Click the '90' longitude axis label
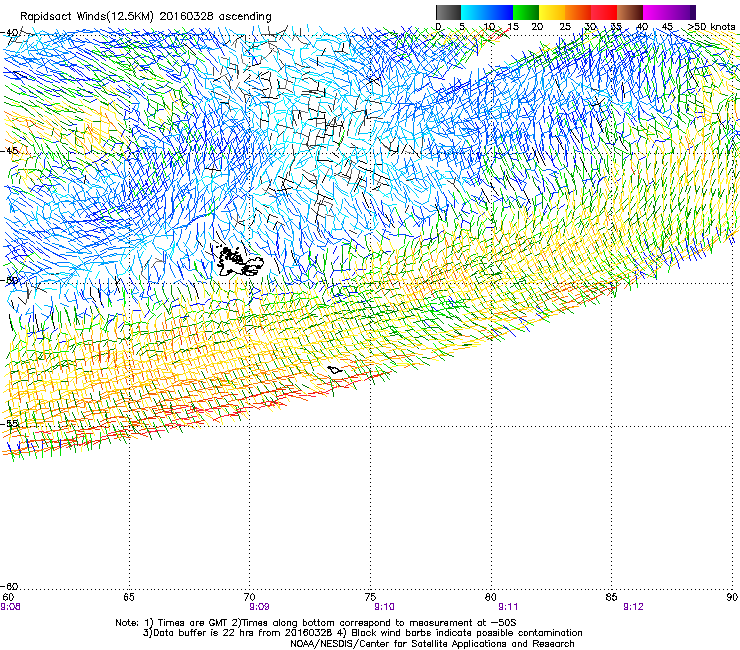Screen dimensions: 740x650 [732, 598]
